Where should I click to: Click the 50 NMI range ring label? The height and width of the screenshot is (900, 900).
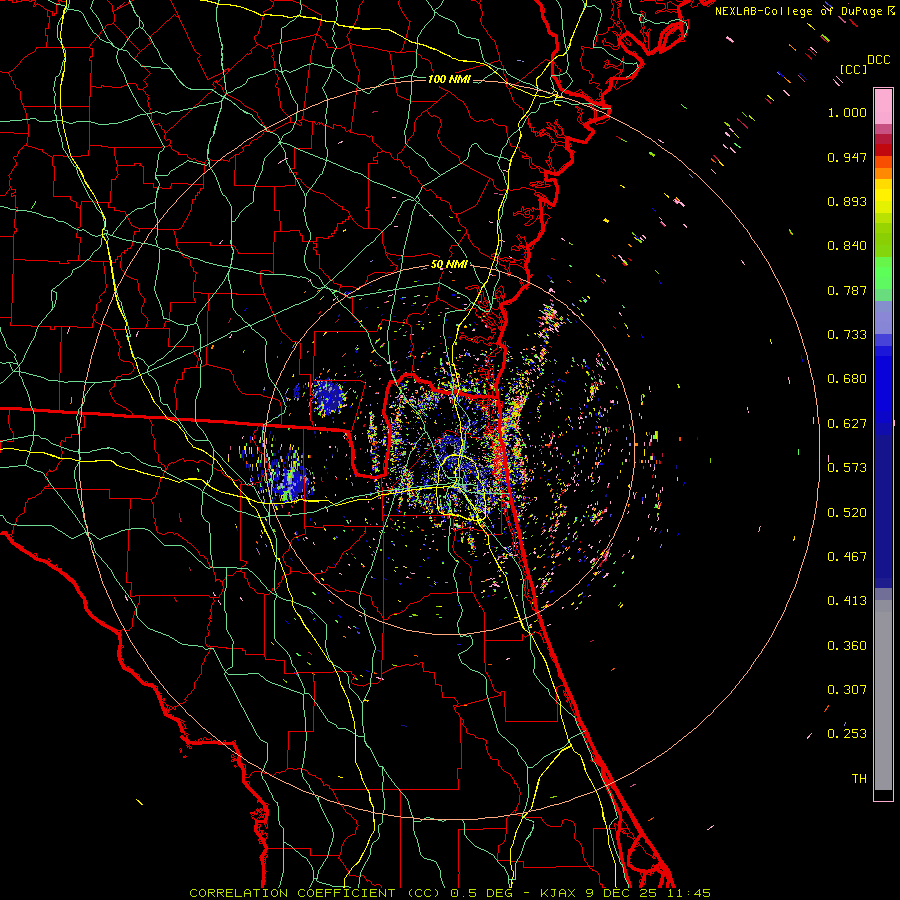(x=449, y=265)
